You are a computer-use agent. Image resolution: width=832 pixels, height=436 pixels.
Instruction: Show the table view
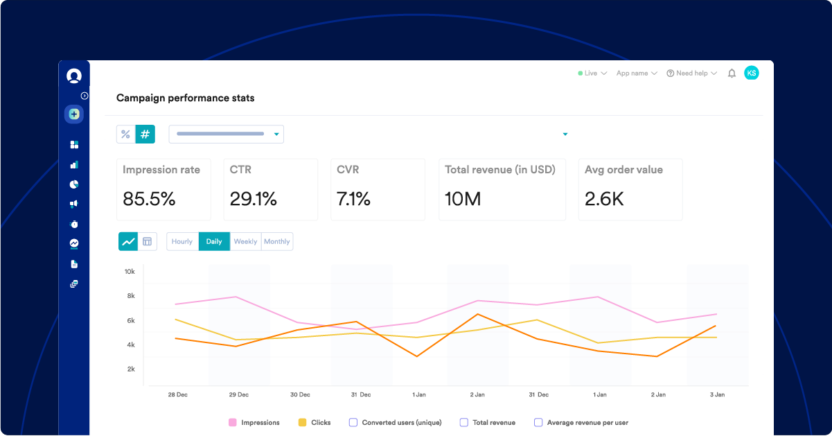147,241
